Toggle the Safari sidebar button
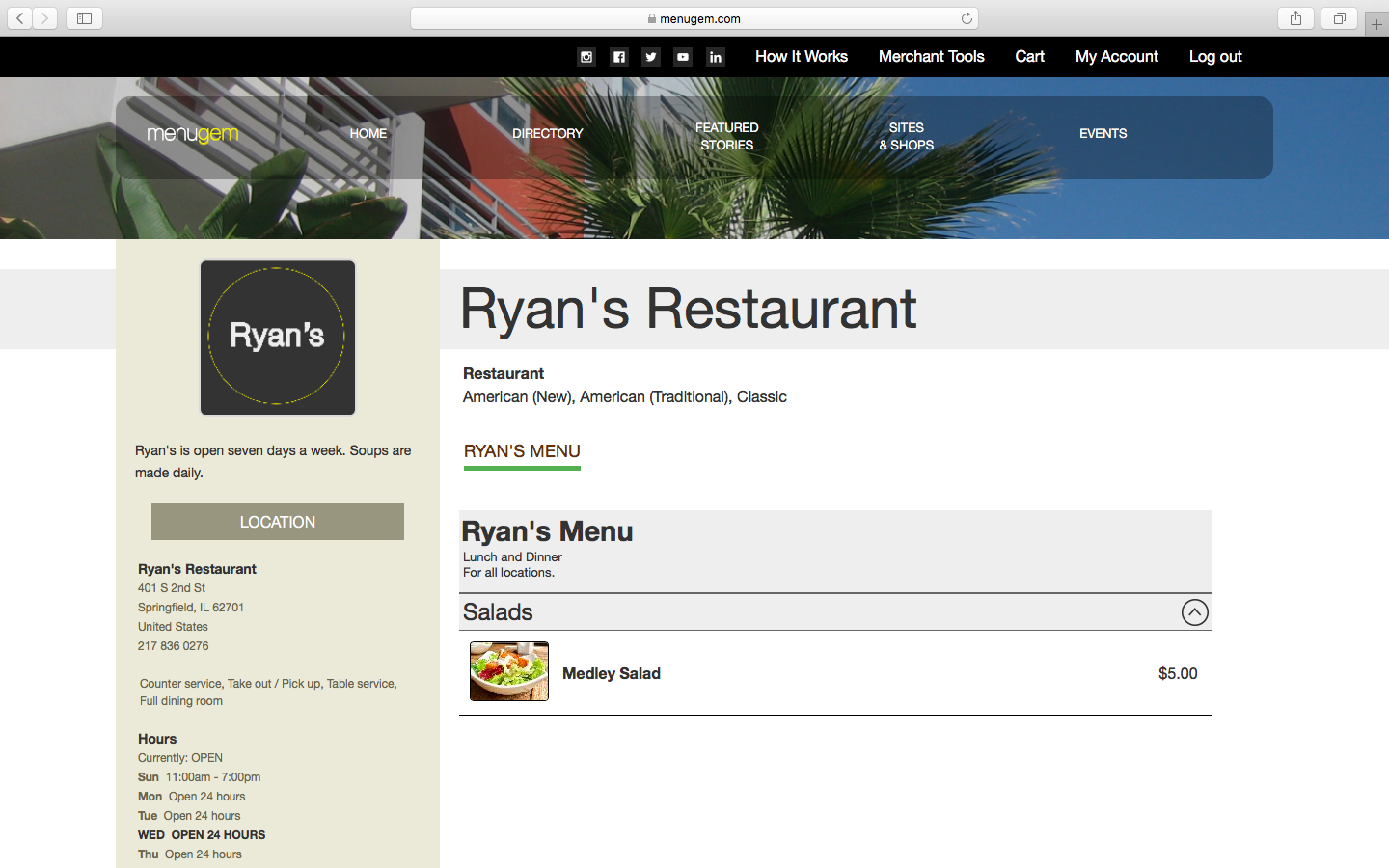The width and height of the screenshot is (1389, 868). (84, 18)
